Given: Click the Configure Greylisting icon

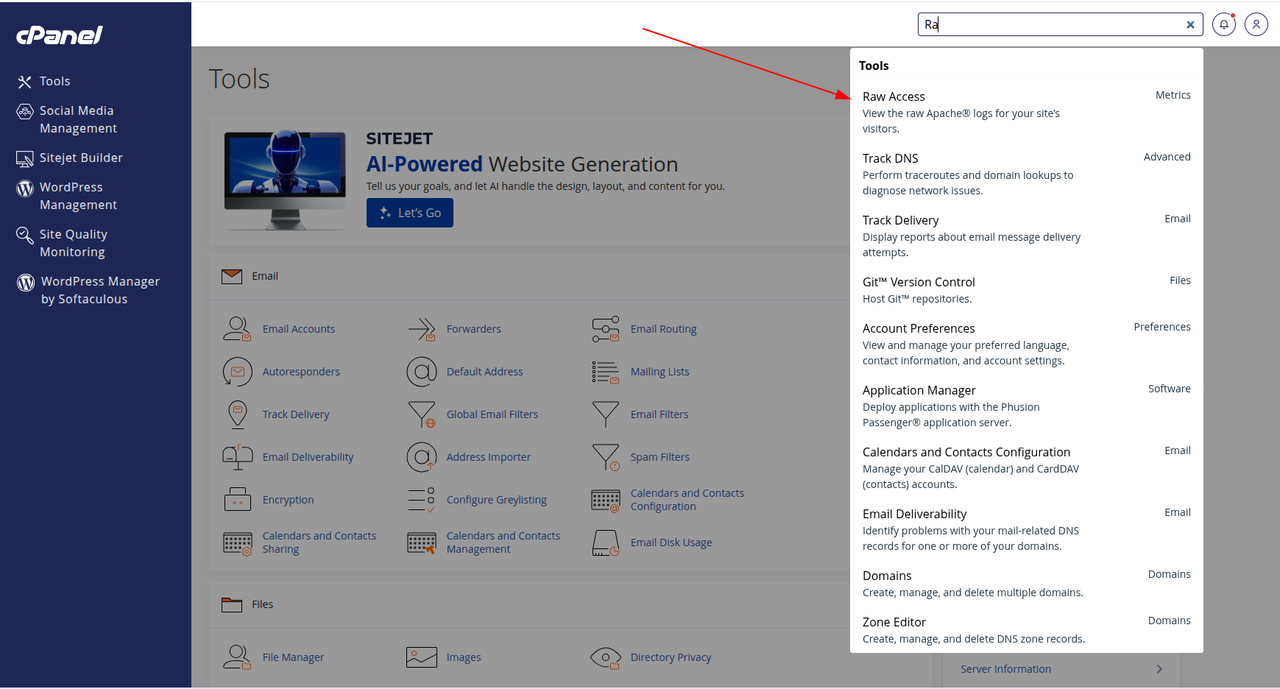Looking at the screenshot, I should click(x=422, y=500).
